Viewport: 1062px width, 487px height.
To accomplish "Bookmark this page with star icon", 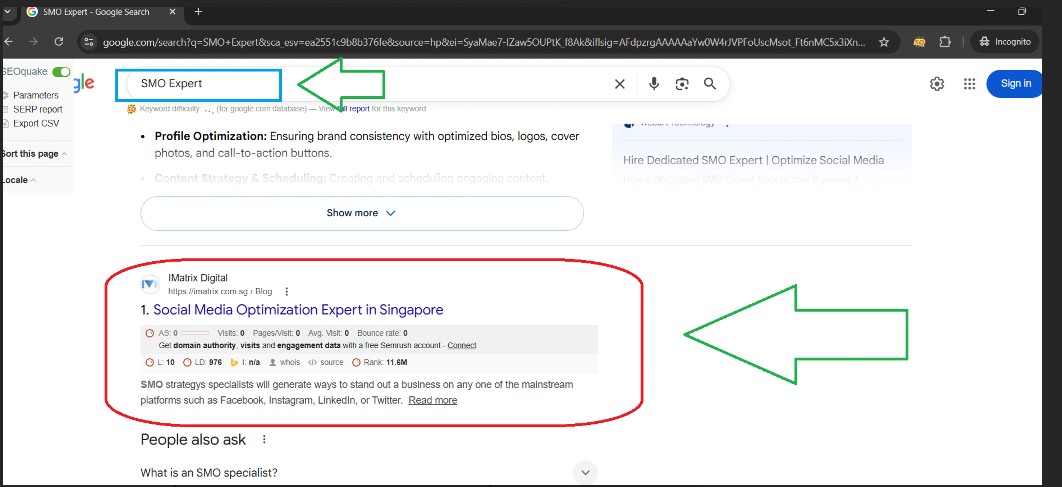I will [884, 42].
